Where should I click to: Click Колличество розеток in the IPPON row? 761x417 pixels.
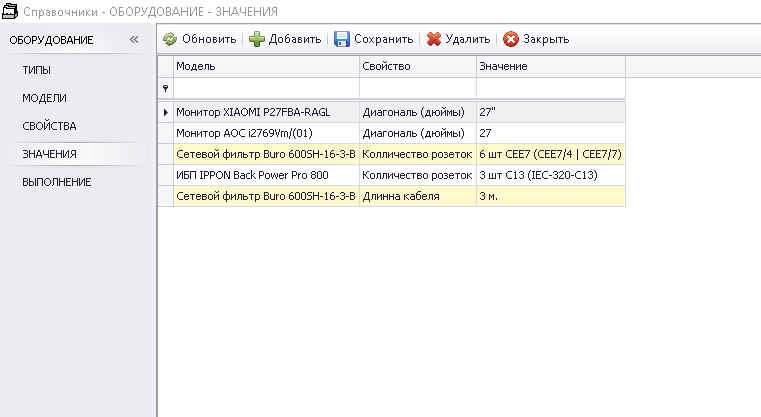(x=418, y=175)
